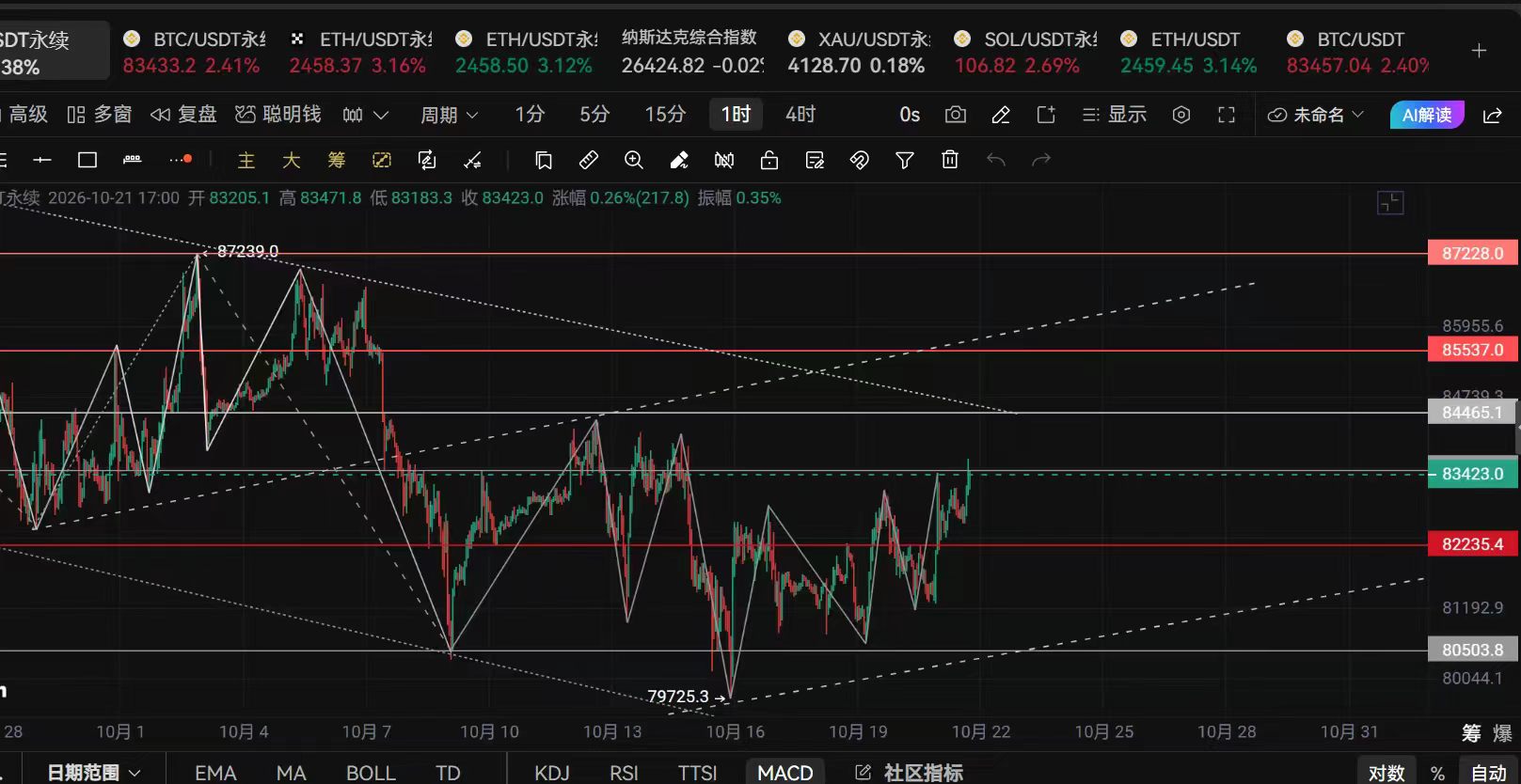The image size is (1521, 784).
Task: Toggle the 大 indicator overlay
Action: (x=292, y=160)
